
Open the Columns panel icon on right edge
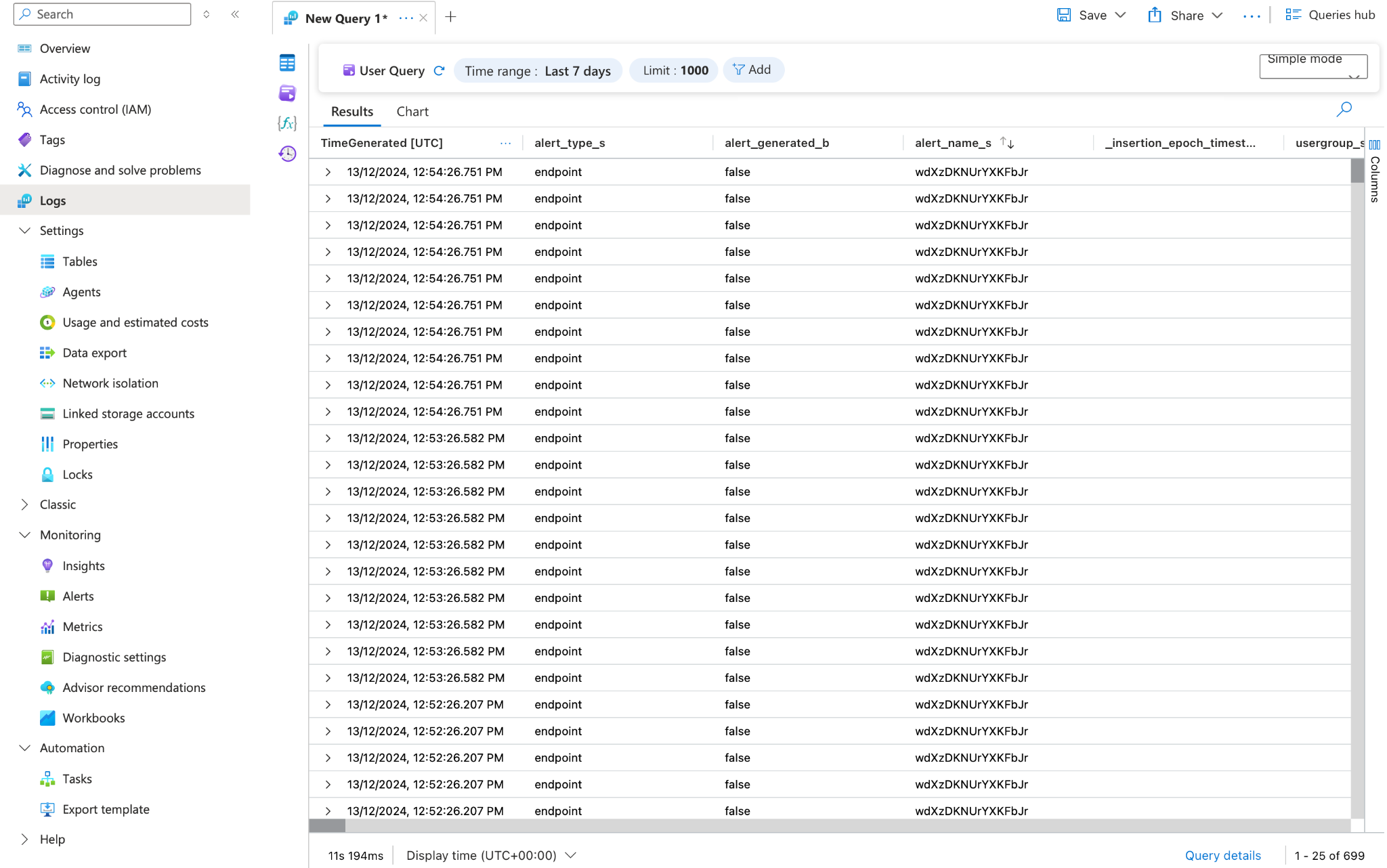[x=1374, y=144]
